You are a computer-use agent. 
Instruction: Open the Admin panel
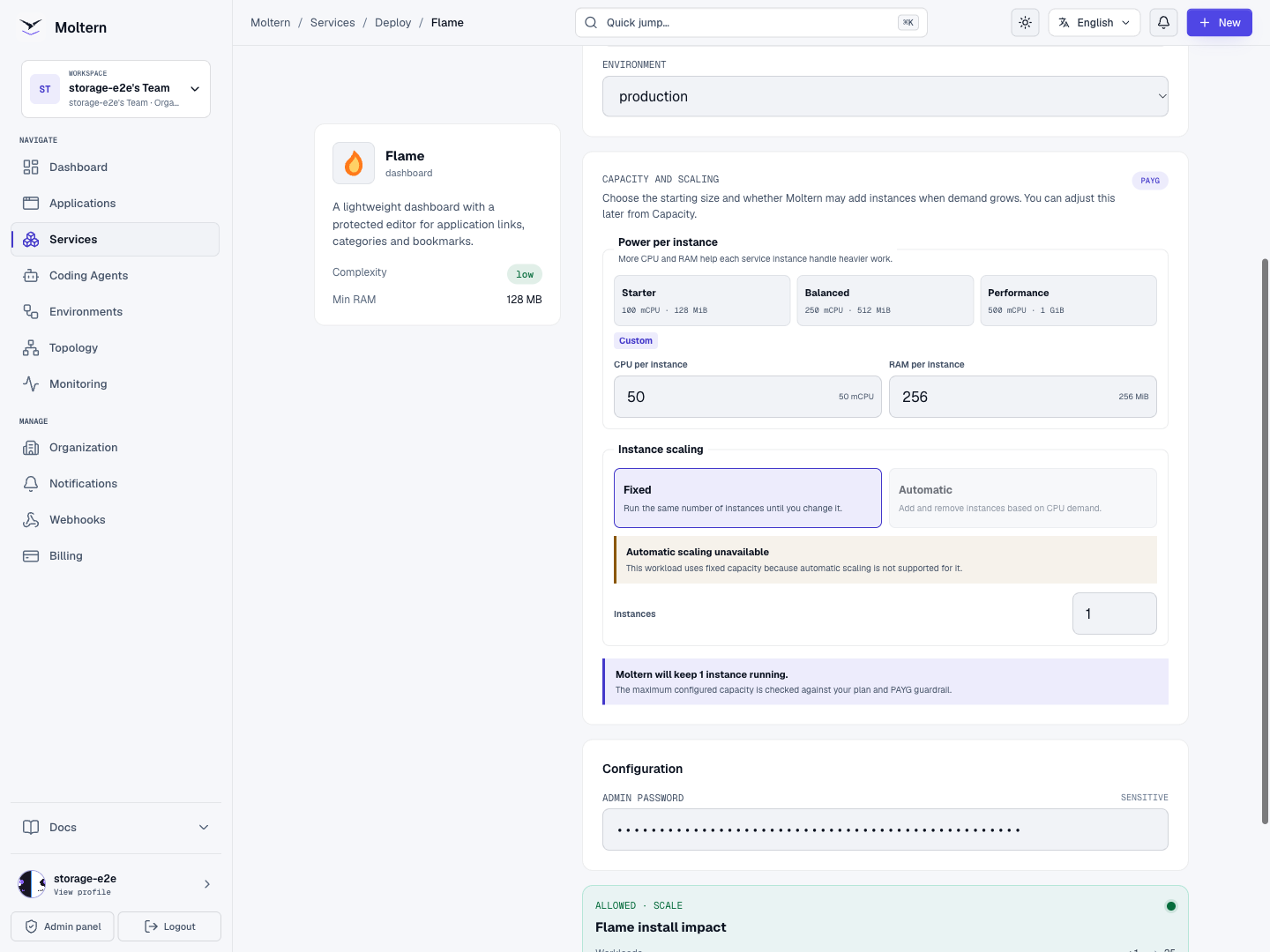coord(63,926)
